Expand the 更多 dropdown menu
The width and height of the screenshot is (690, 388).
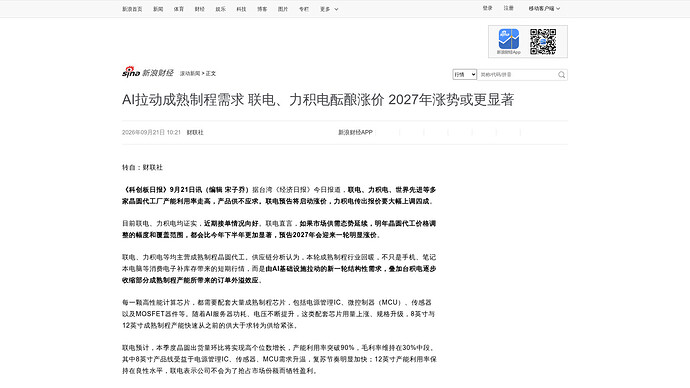[329, 9]
